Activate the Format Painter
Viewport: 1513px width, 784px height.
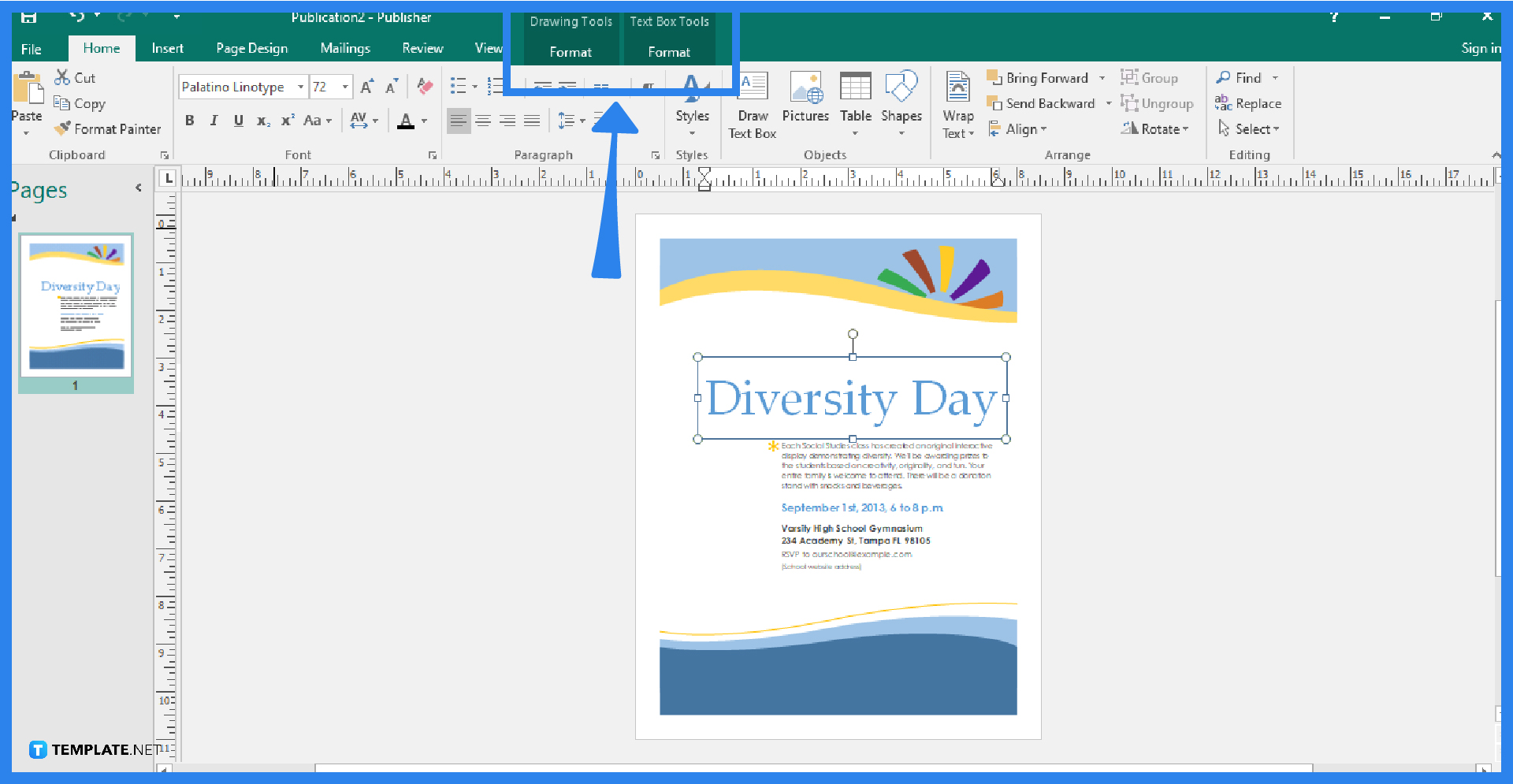click(108, 128)
